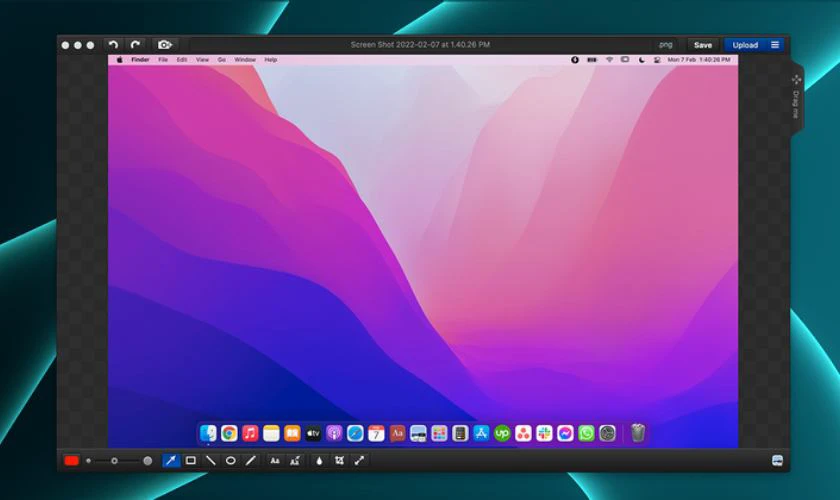The width and height of the screenshot is (840, 500).
Task: Click the moon Do Not Disturb icon
Action: pos(641,60)
